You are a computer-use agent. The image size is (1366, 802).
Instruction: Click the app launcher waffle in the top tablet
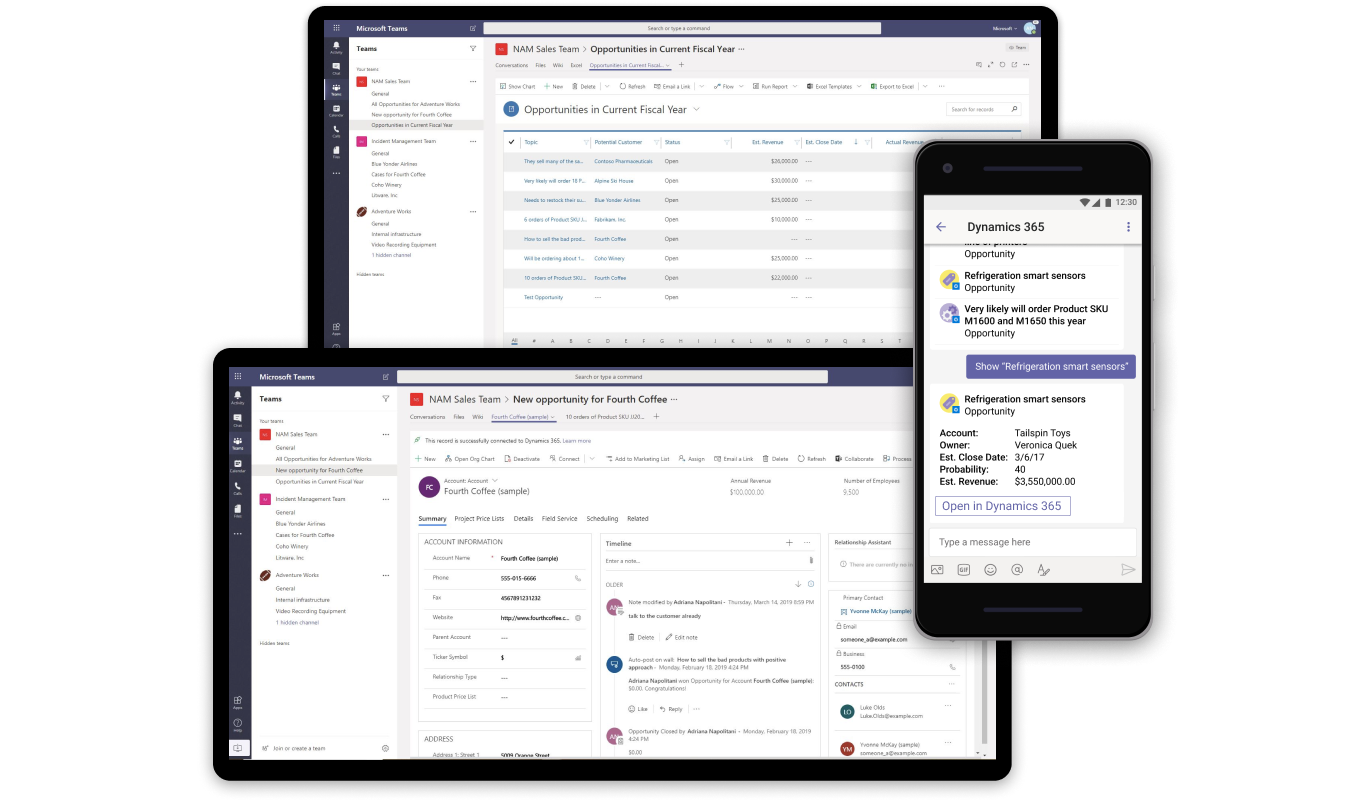336,28
